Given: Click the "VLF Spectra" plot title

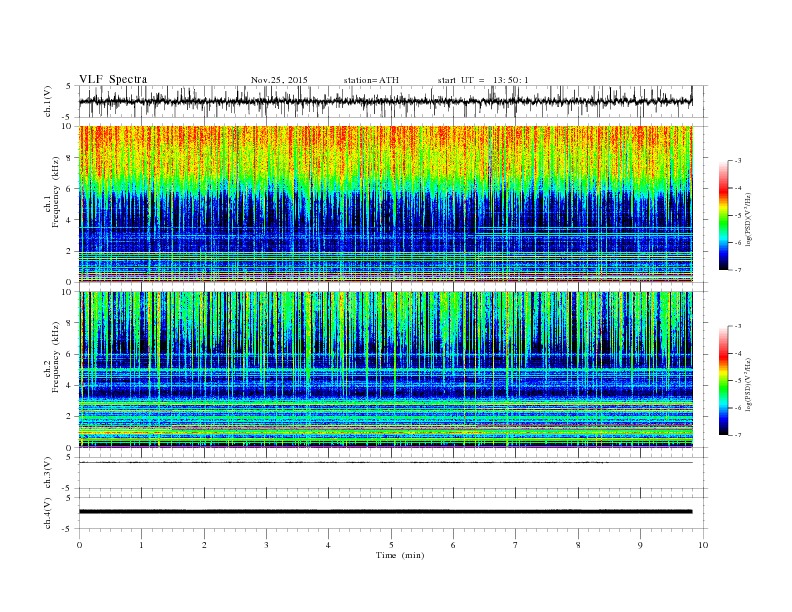Looking at the screenshot, I should pos(113,79).
